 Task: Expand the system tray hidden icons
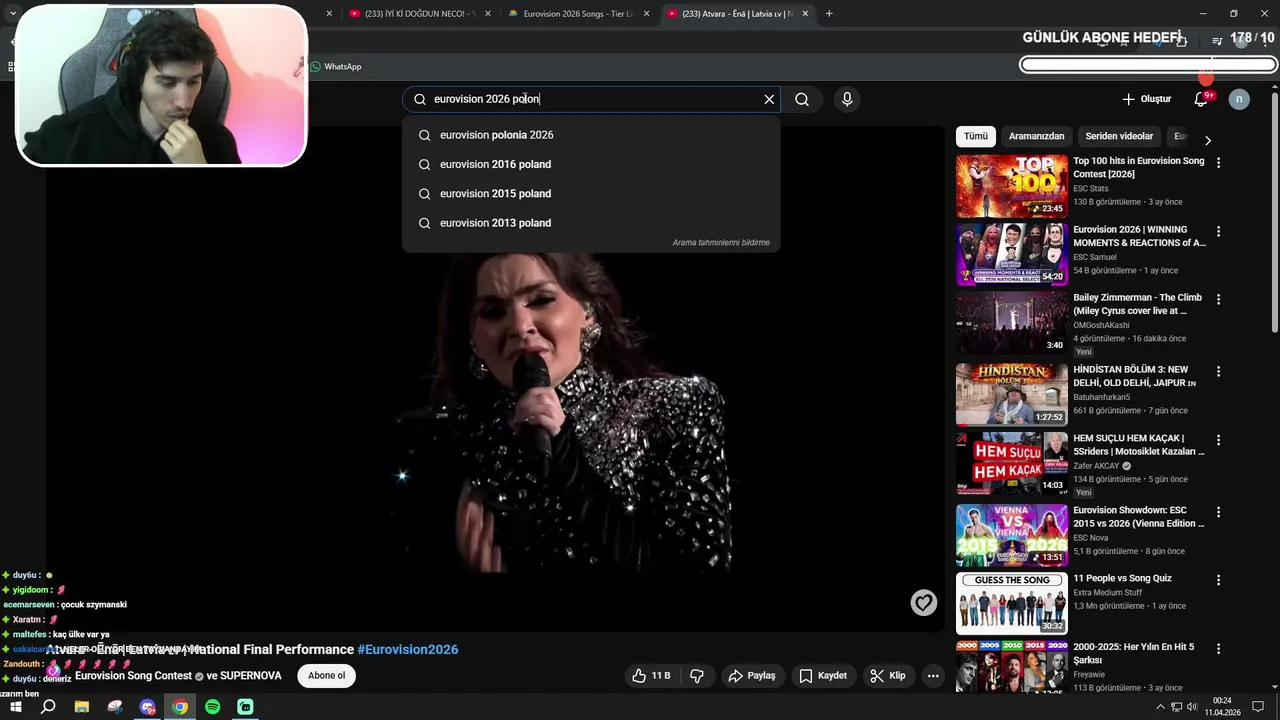(1160, 707)
